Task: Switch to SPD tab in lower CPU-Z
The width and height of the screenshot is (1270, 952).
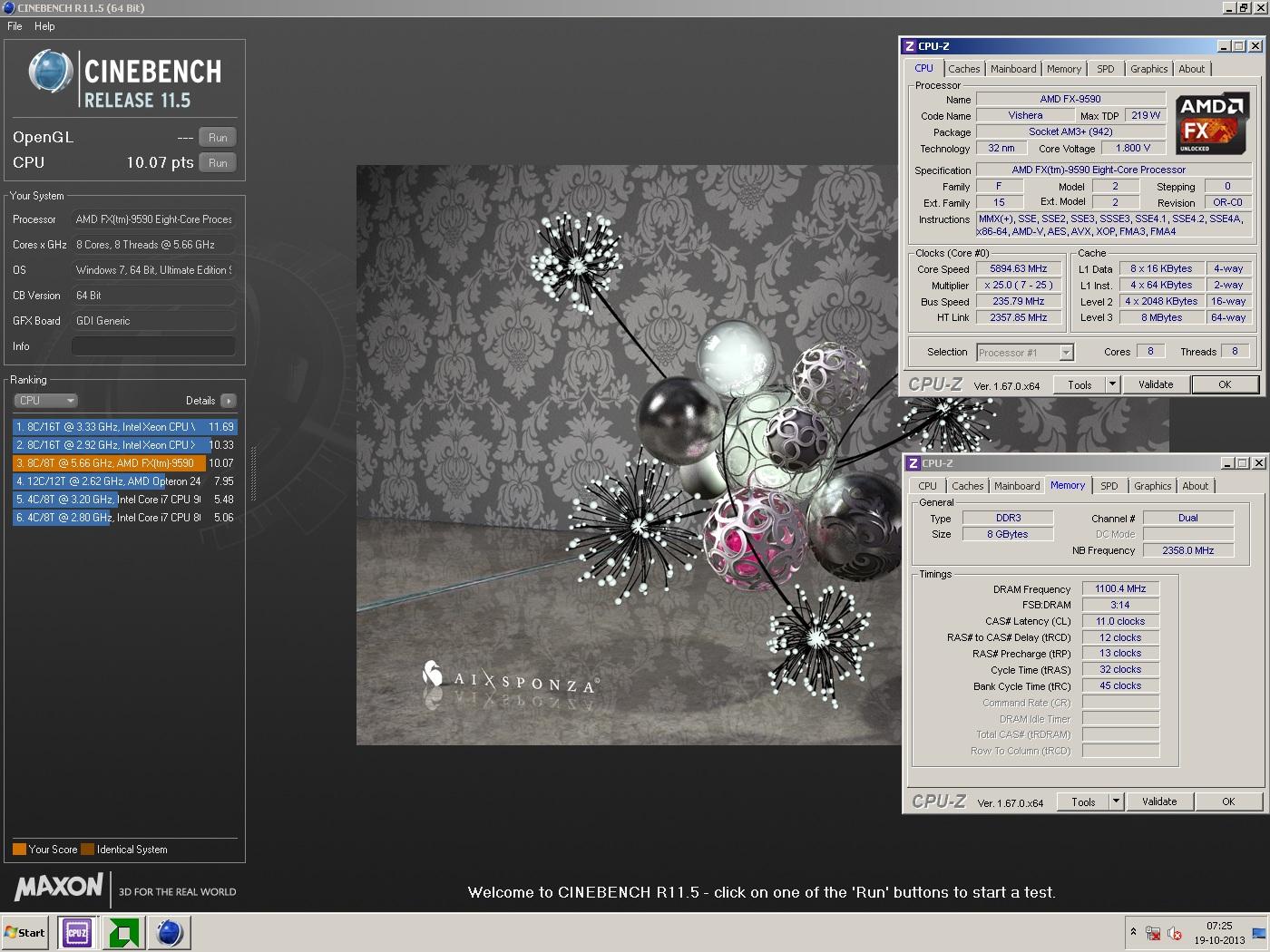Action: click(1109, 487)
